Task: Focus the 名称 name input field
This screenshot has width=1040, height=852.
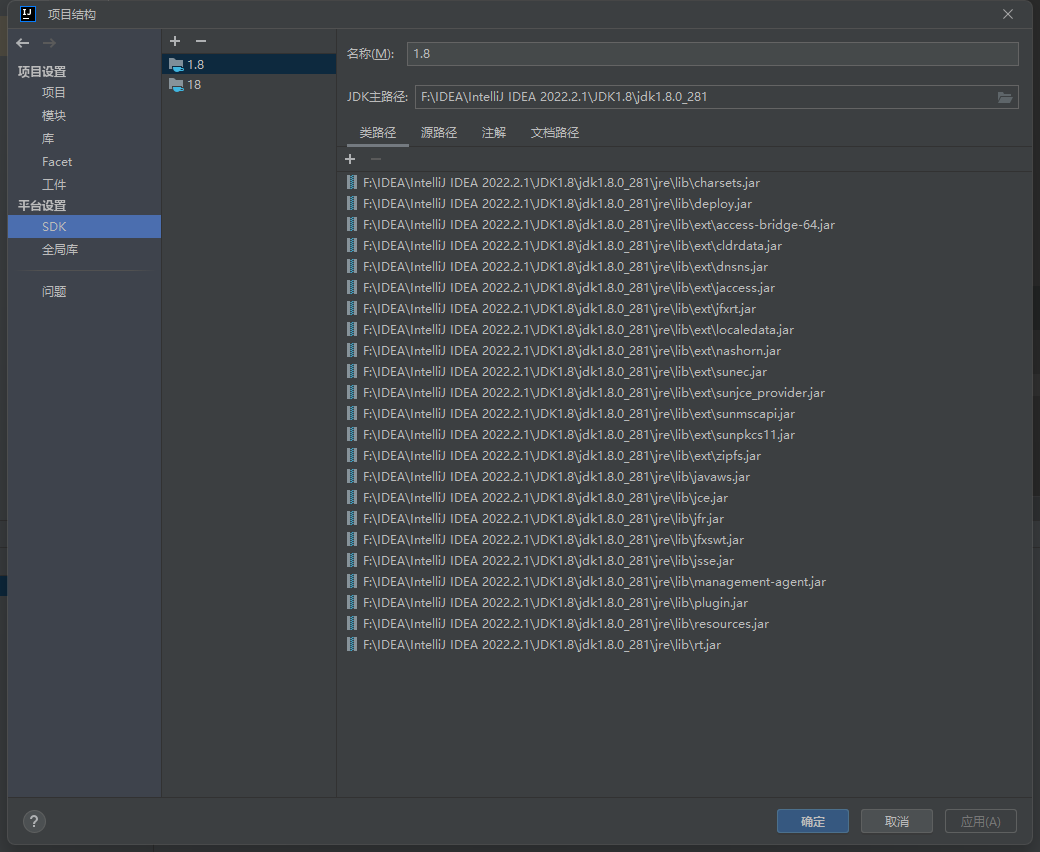Action: (712, 54)
